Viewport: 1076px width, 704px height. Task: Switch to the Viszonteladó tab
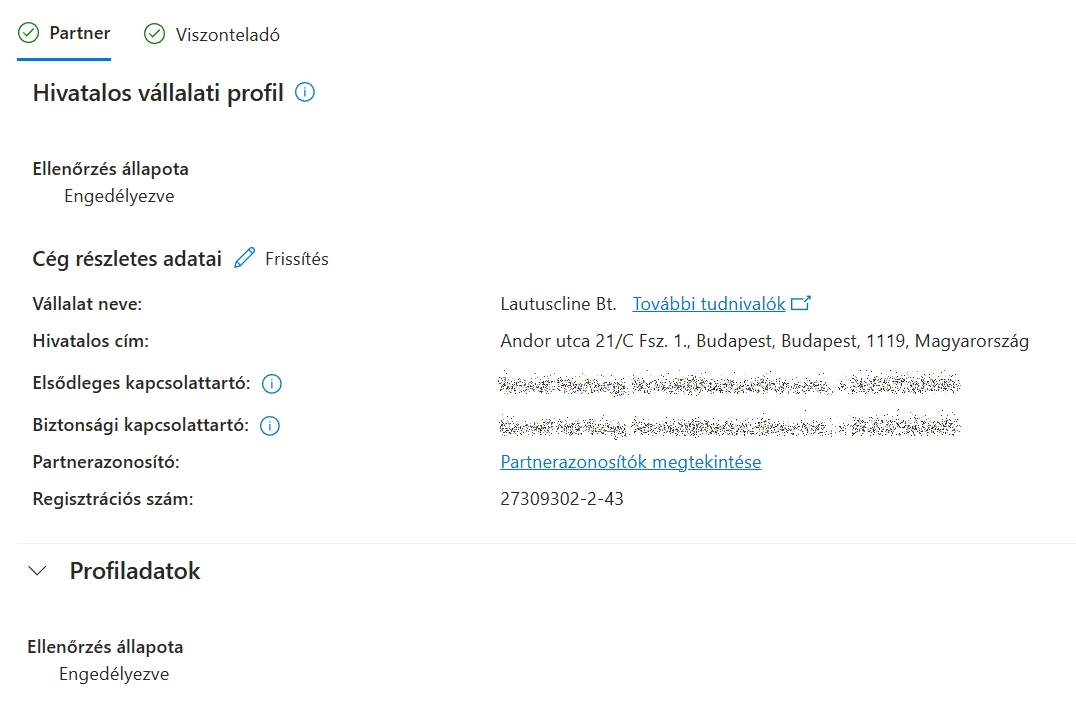(227, 35)
